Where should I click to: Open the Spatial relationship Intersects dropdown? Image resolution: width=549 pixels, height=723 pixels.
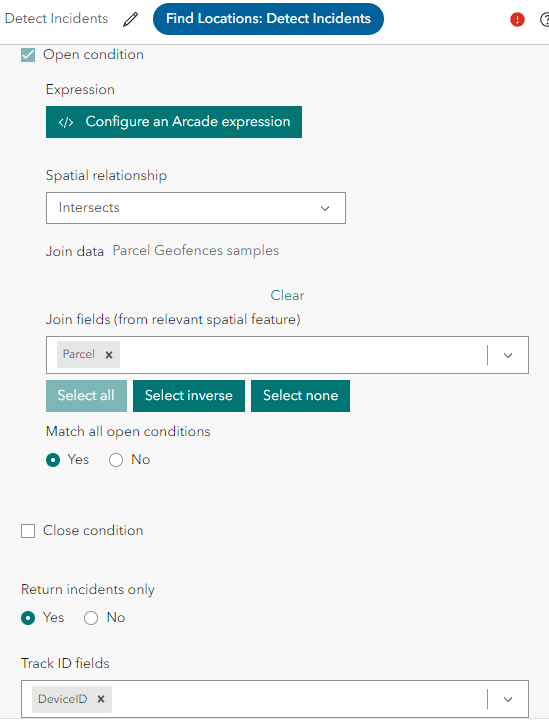(x=196, y=208)
